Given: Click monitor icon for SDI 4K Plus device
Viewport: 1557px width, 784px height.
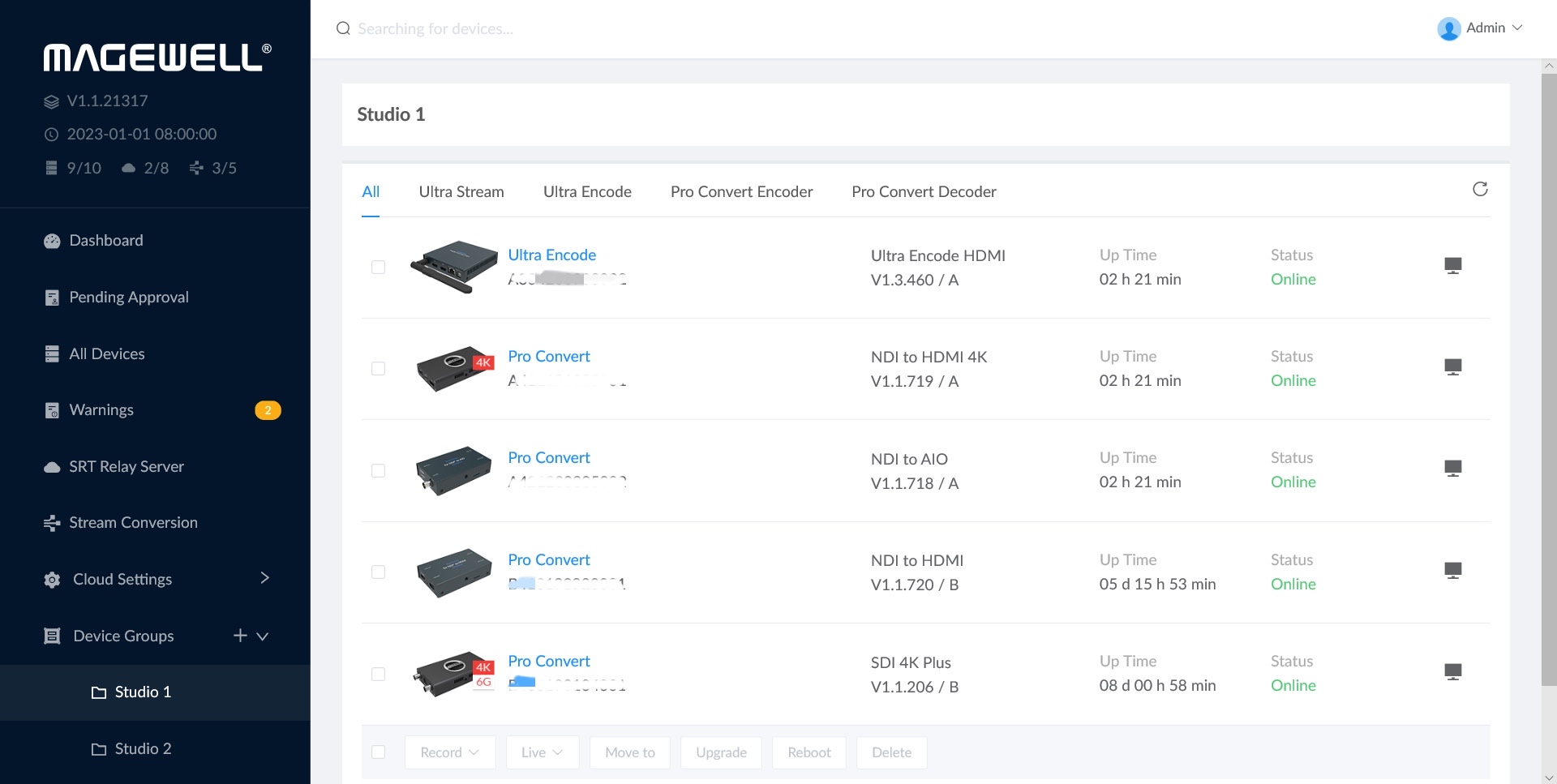Looking at the screenshot, I should tap(1452, 672).
